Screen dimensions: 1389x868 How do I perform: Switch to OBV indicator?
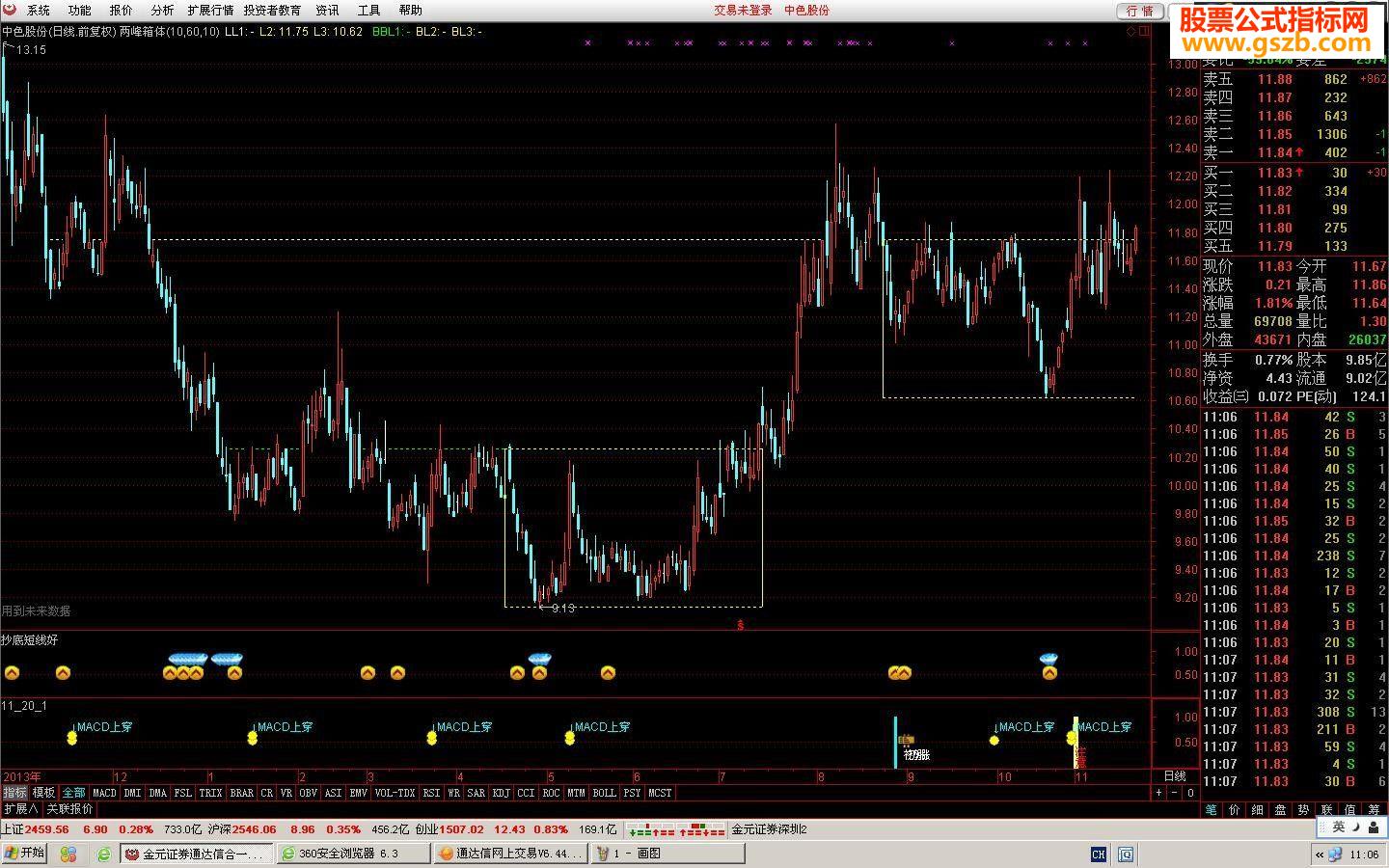pyautogui.click(x=308, y=793)
